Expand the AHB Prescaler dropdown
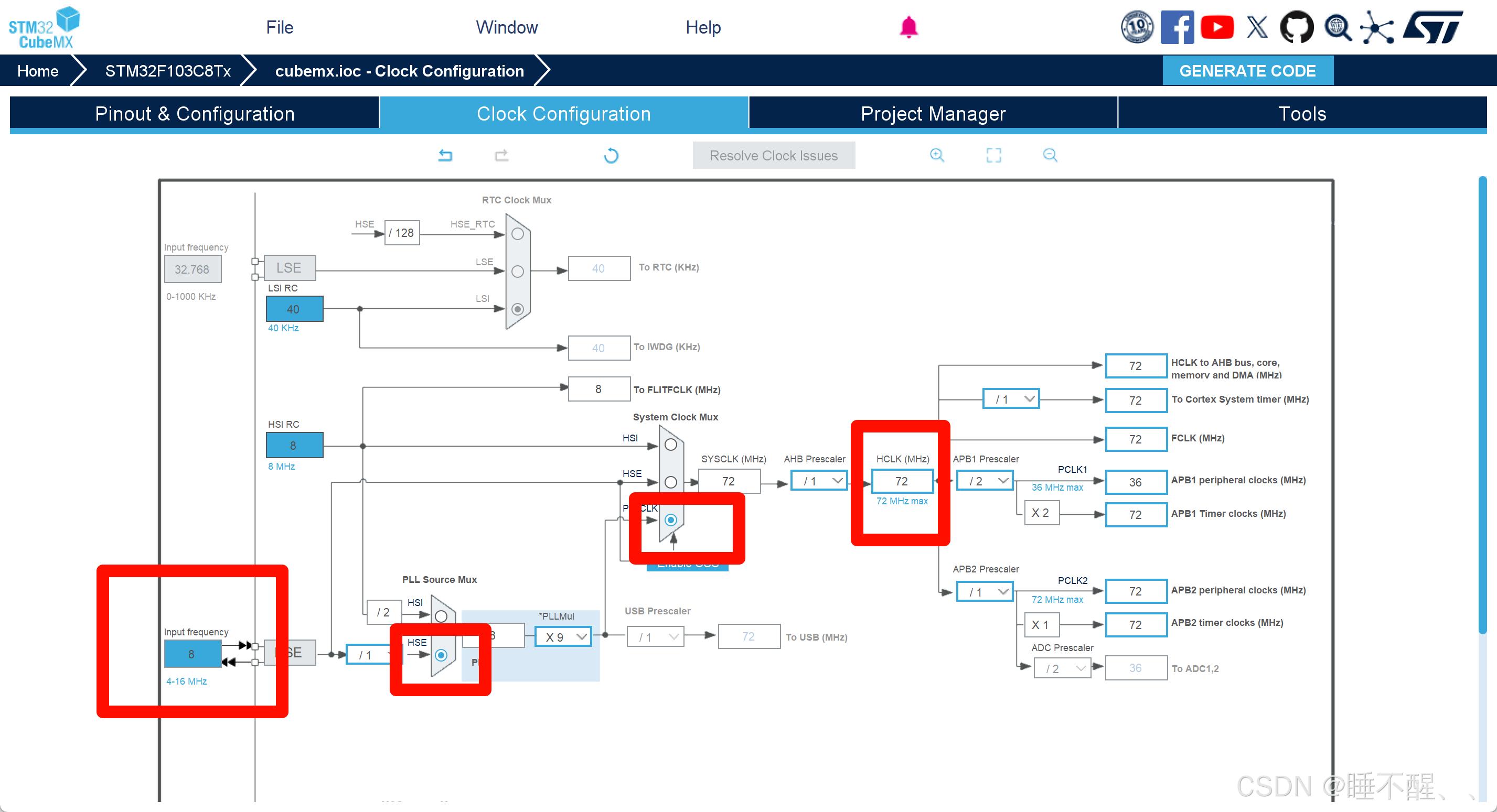This screenshot has width=1497, height=812. point(819,481)
